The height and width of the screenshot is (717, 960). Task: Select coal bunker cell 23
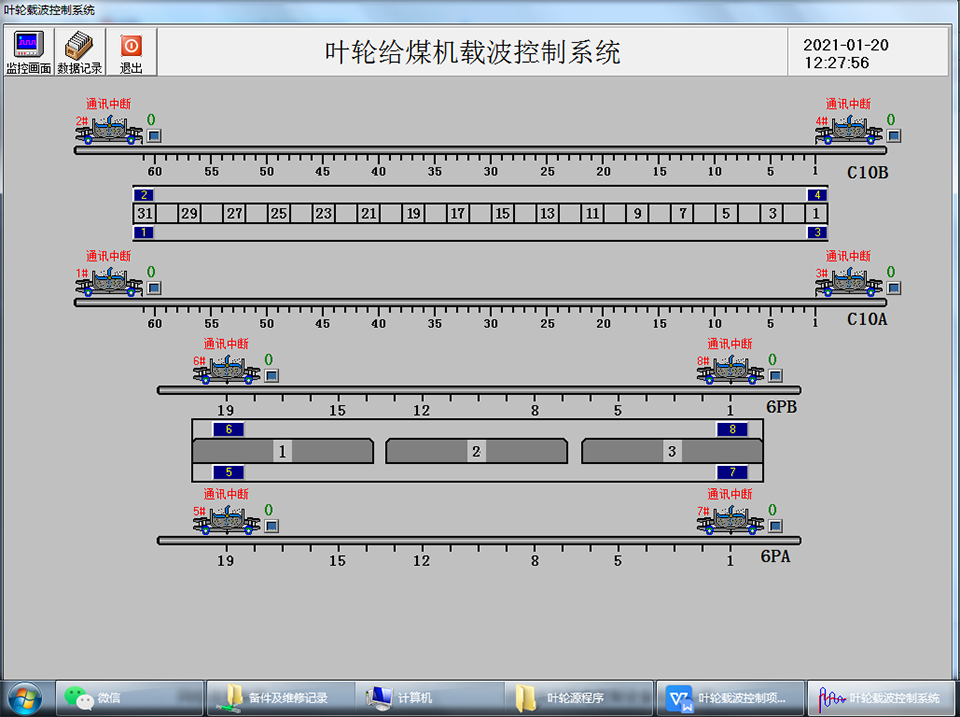pyautogui.click(x=323, y=213)
